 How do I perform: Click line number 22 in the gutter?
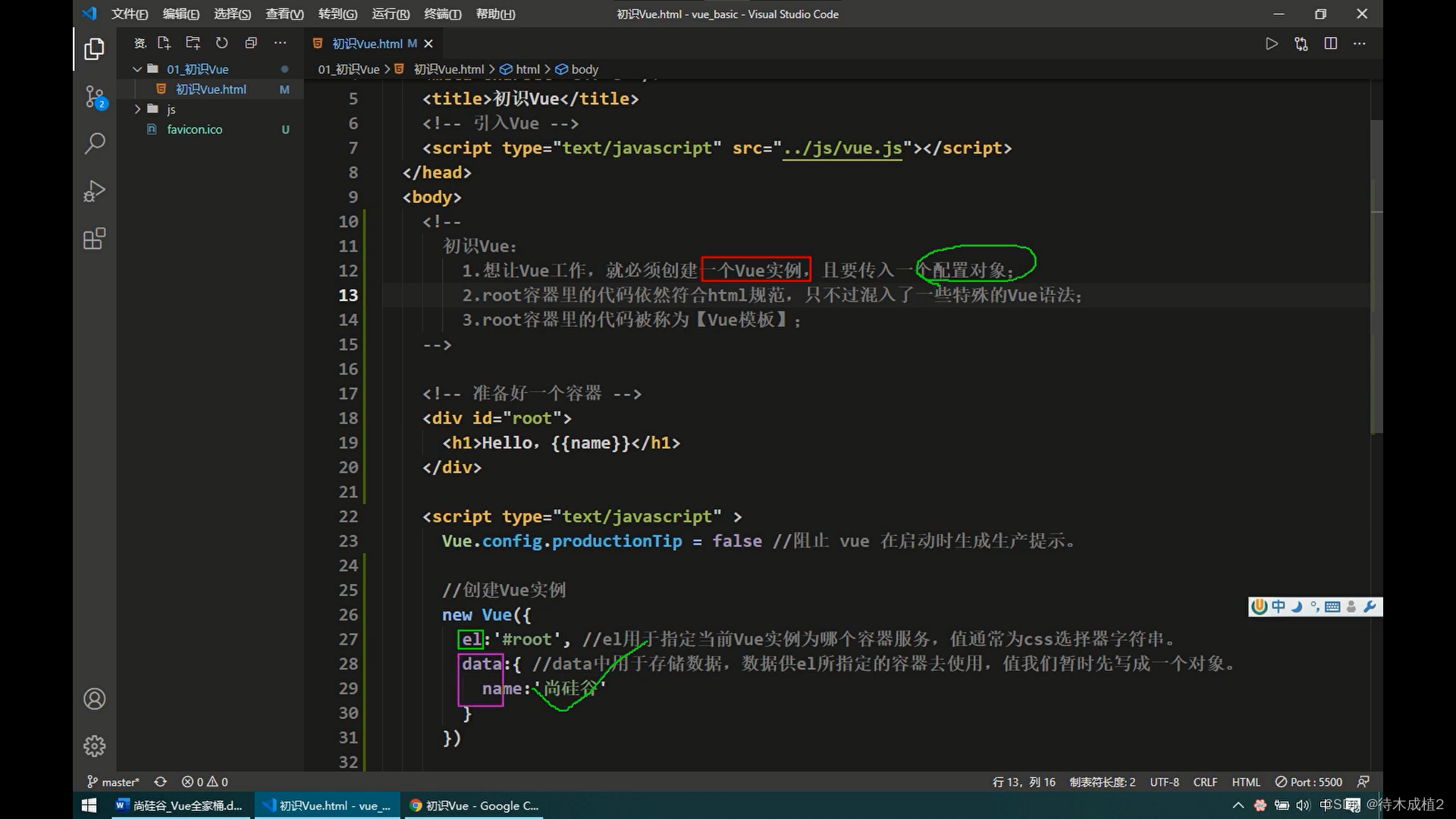click(348, 516)
